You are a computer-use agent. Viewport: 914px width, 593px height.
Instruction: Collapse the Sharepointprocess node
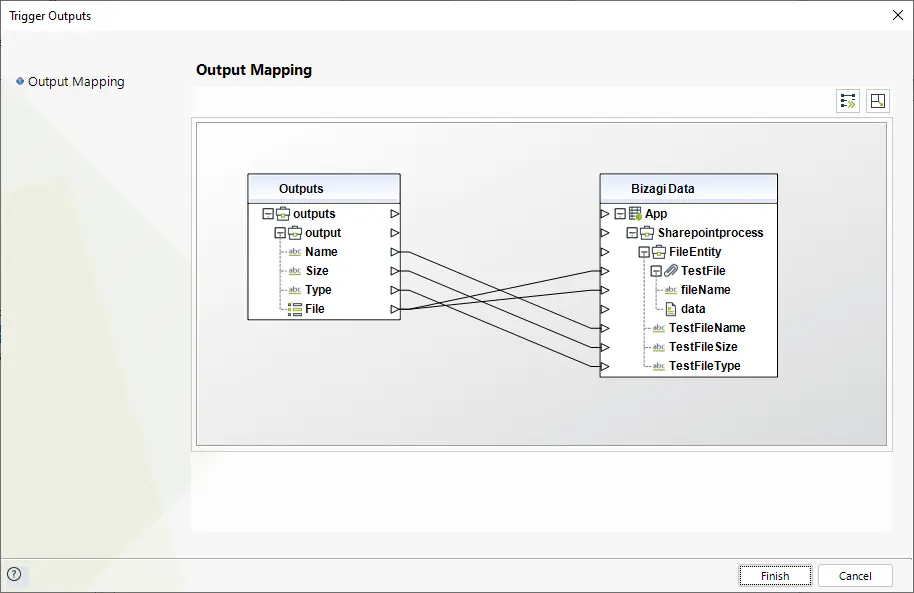[632, 233]
